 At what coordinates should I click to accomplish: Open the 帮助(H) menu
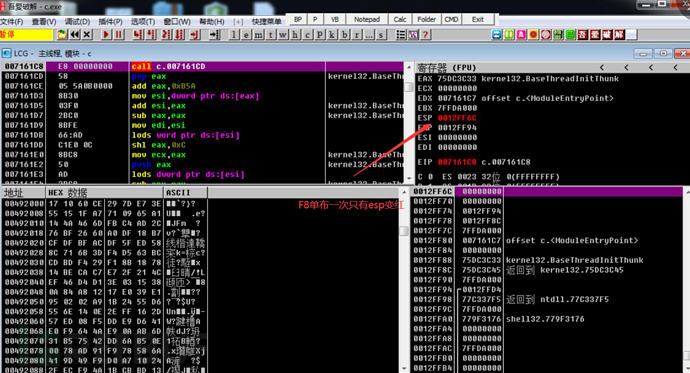212,21
